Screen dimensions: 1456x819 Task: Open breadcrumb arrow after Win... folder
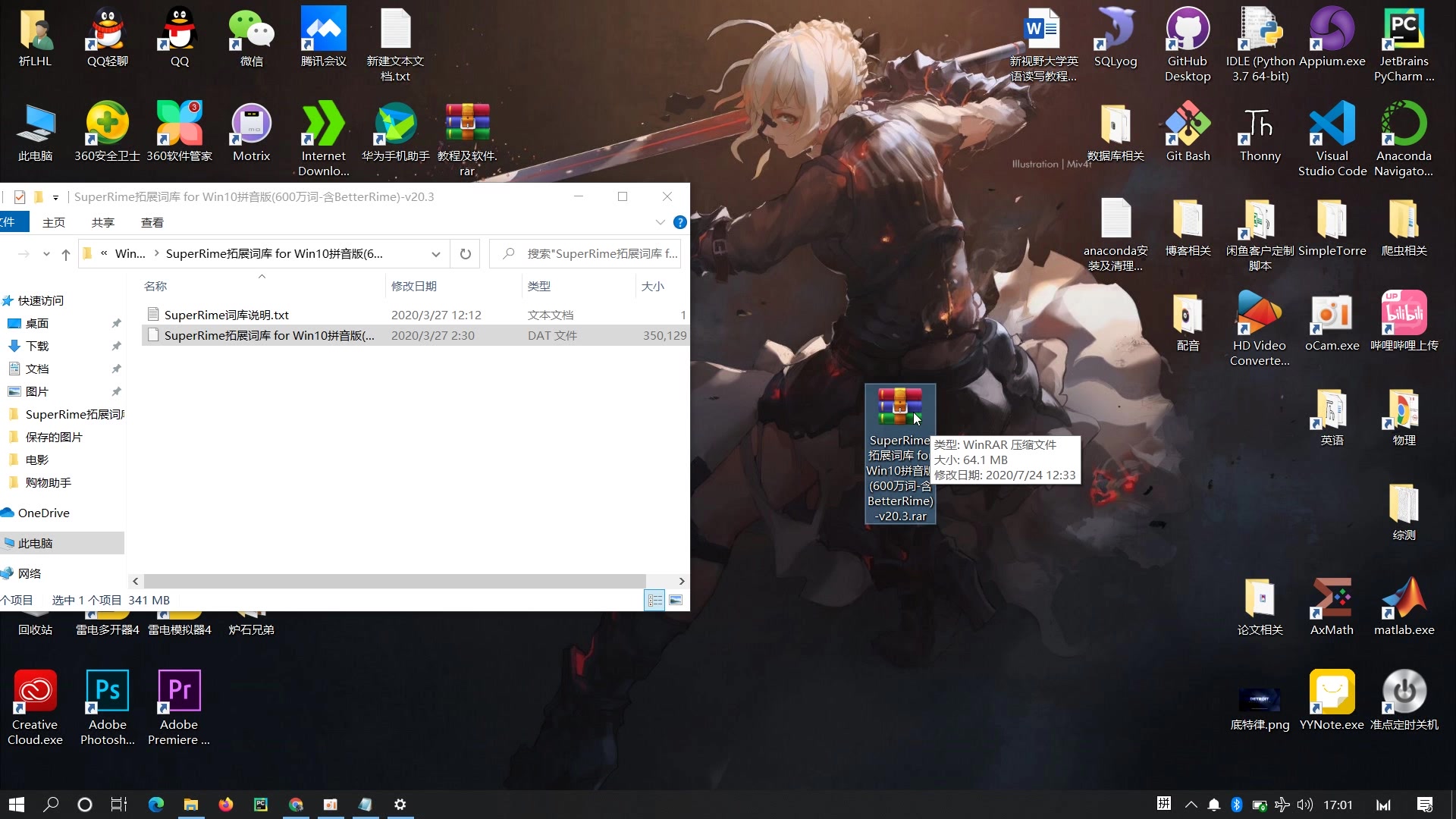point(156,254)
